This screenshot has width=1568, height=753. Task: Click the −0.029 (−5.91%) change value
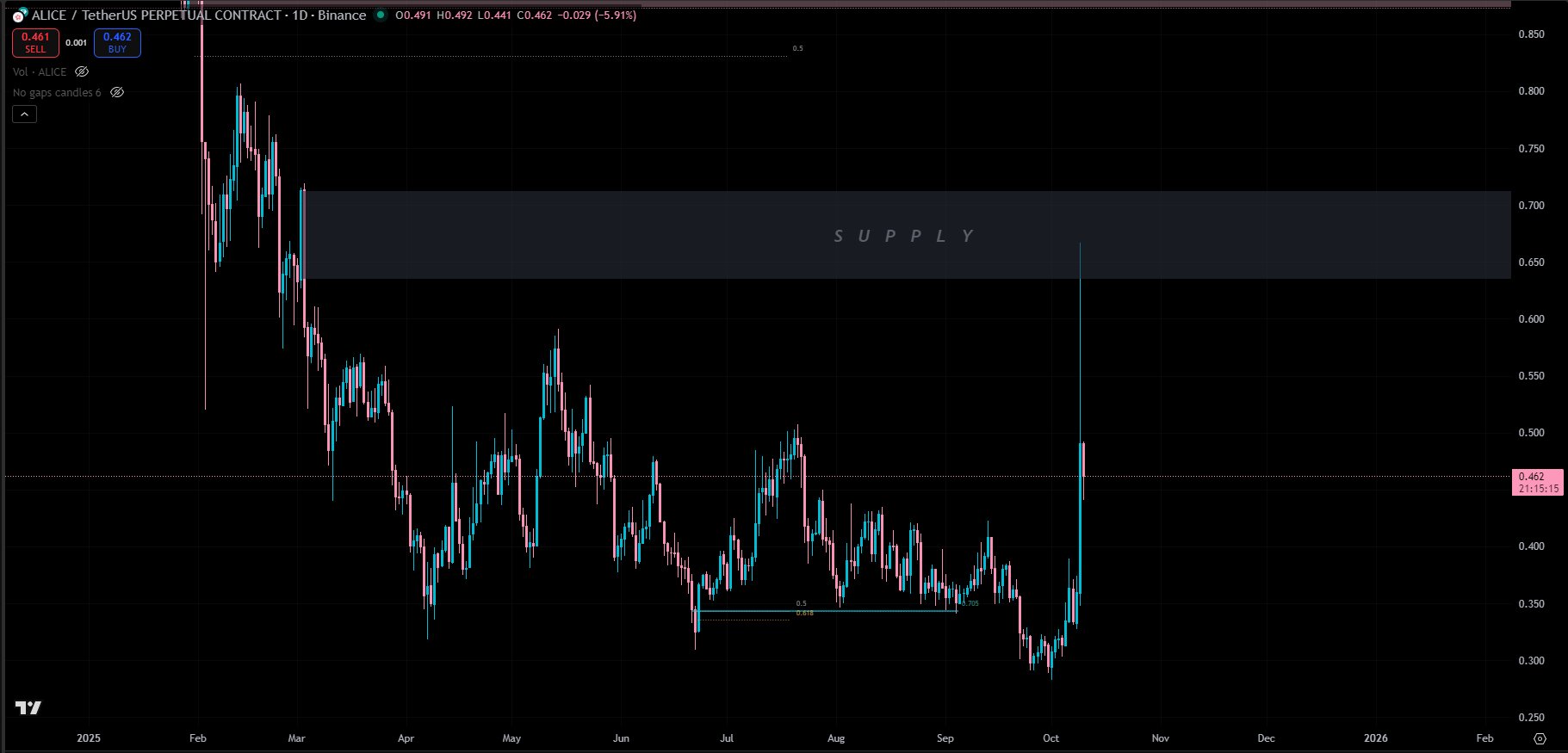coord(597,15)
